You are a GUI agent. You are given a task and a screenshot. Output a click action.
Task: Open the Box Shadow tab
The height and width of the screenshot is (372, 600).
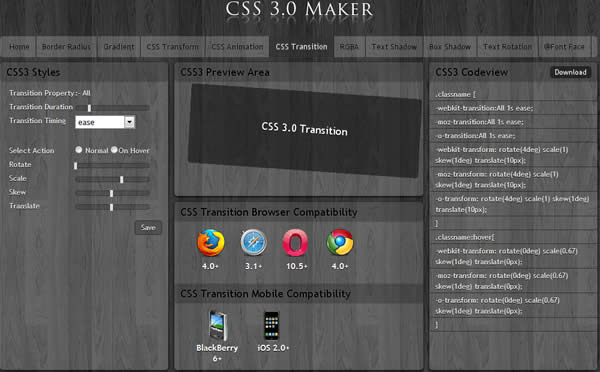point(450,47)
